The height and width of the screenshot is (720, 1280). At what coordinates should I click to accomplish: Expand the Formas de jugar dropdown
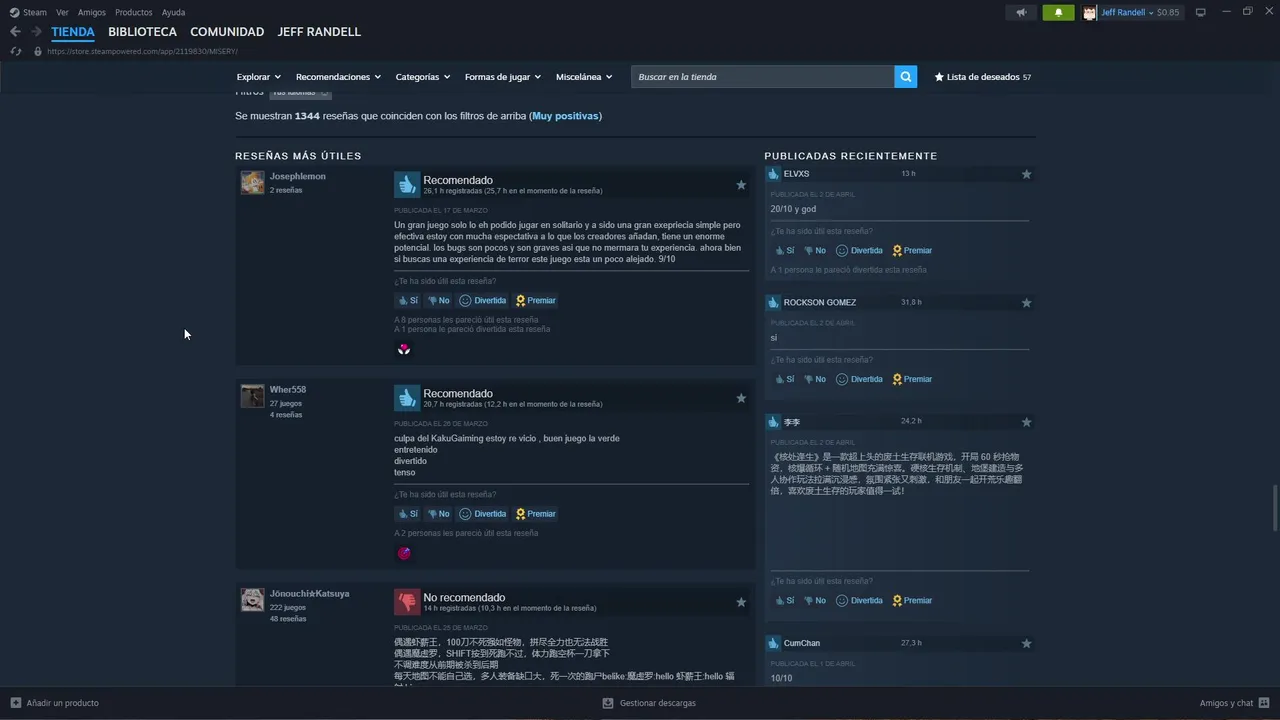point(503,77)
